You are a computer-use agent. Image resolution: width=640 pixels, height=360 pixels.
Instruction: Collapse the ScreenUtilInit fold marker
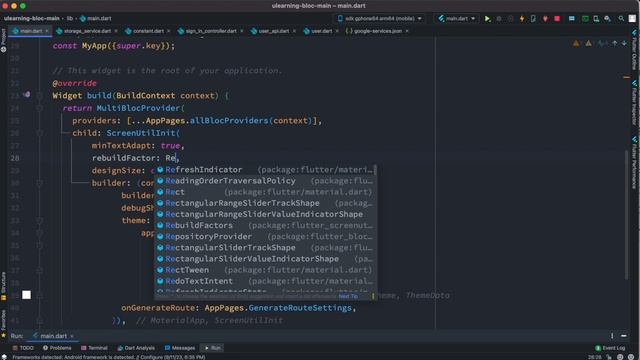39,133
